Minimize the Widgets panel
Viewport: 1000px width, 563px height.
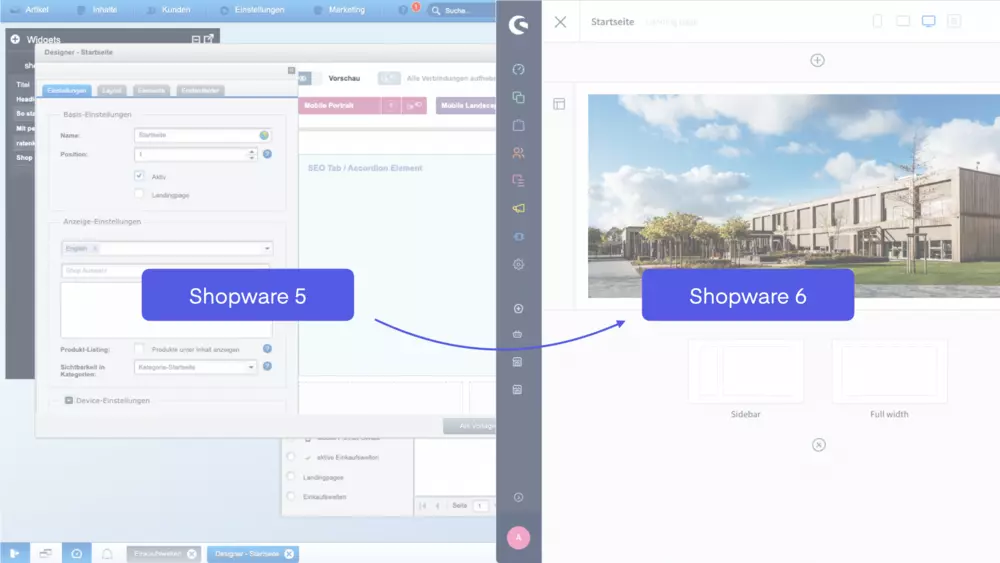click(196, 40)
